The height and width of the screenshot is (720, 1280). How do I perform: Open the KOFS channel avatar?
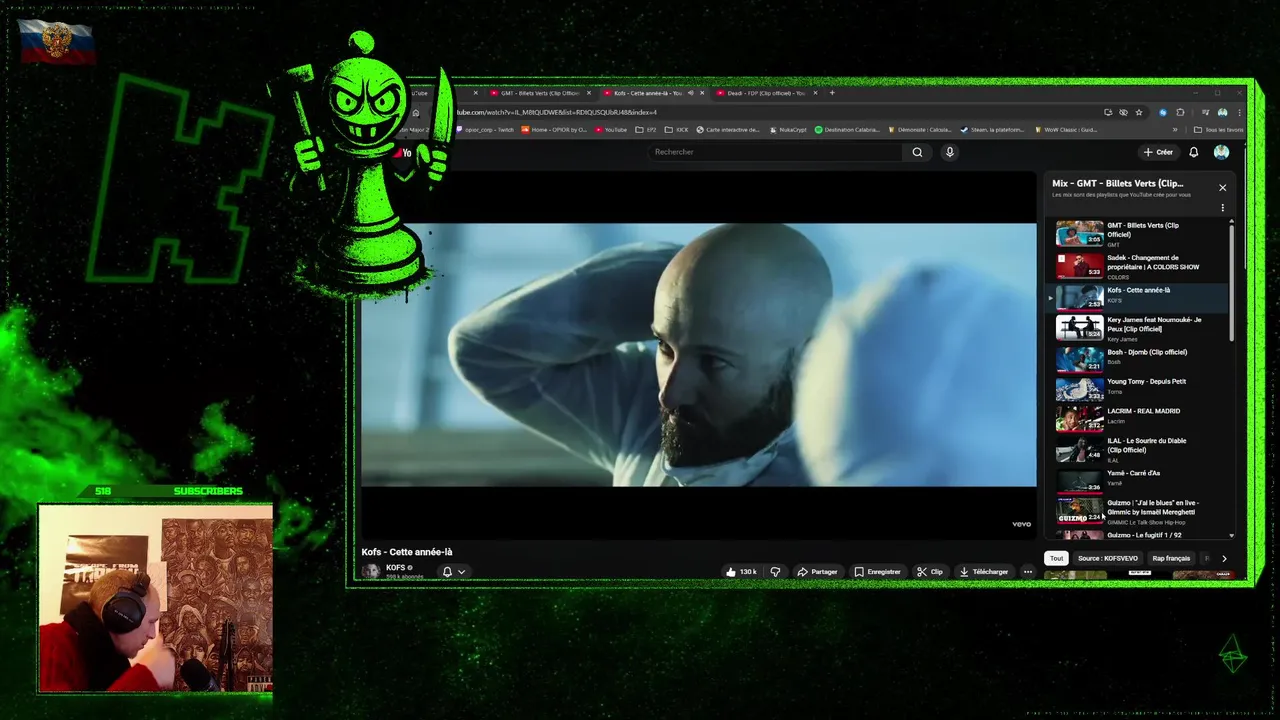tap(371, 571)
